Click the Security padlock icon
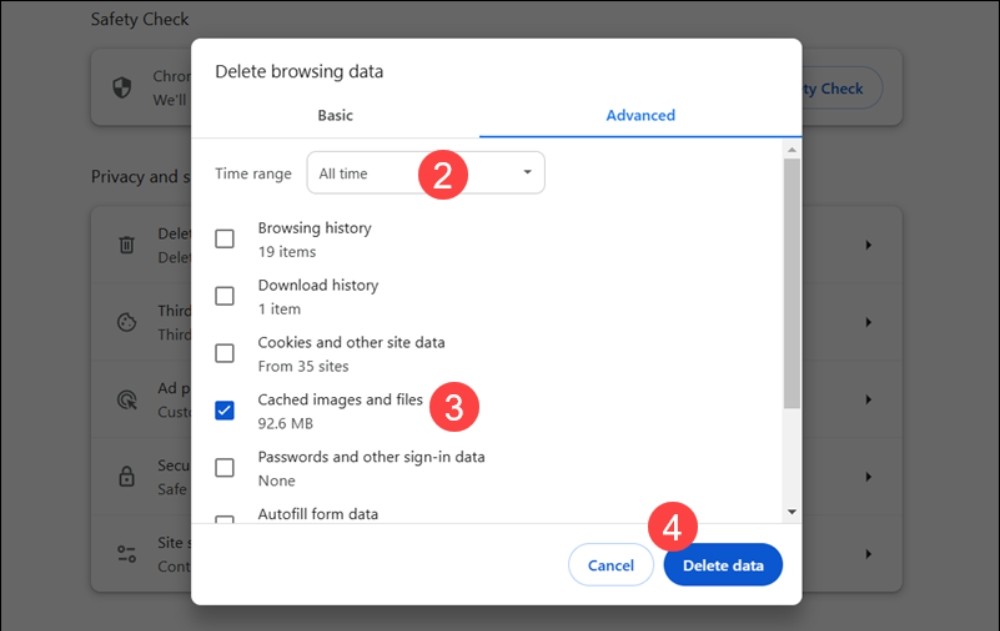 (x=127, y=477)
